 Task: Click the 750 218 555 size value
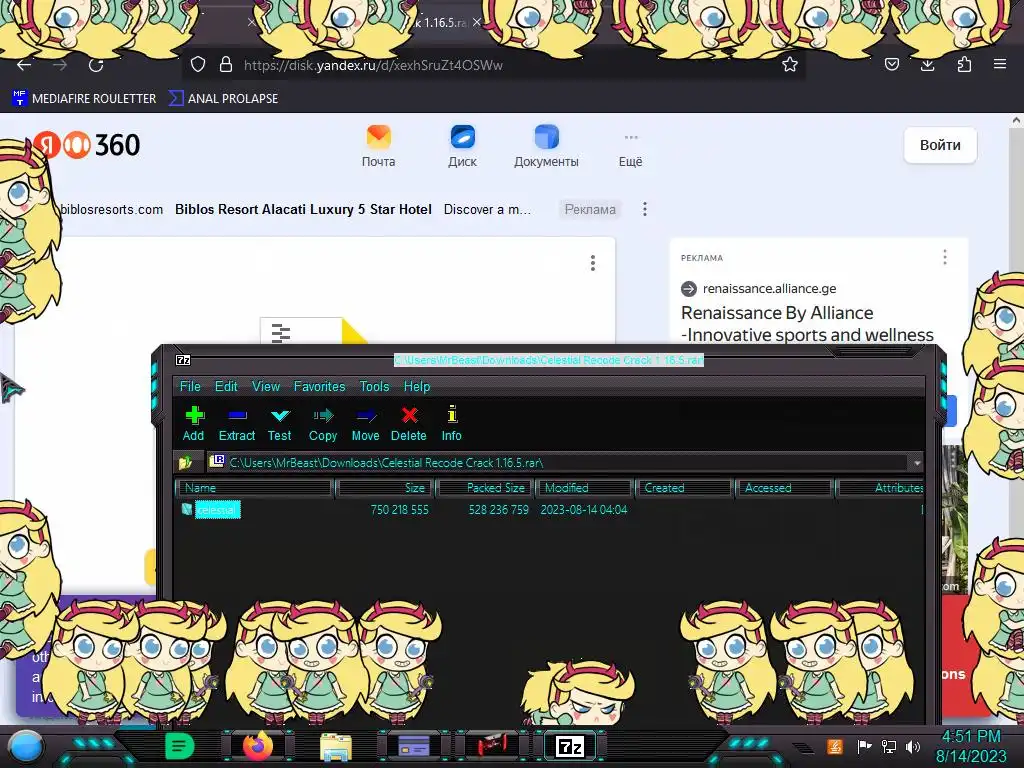coord(400,509)
